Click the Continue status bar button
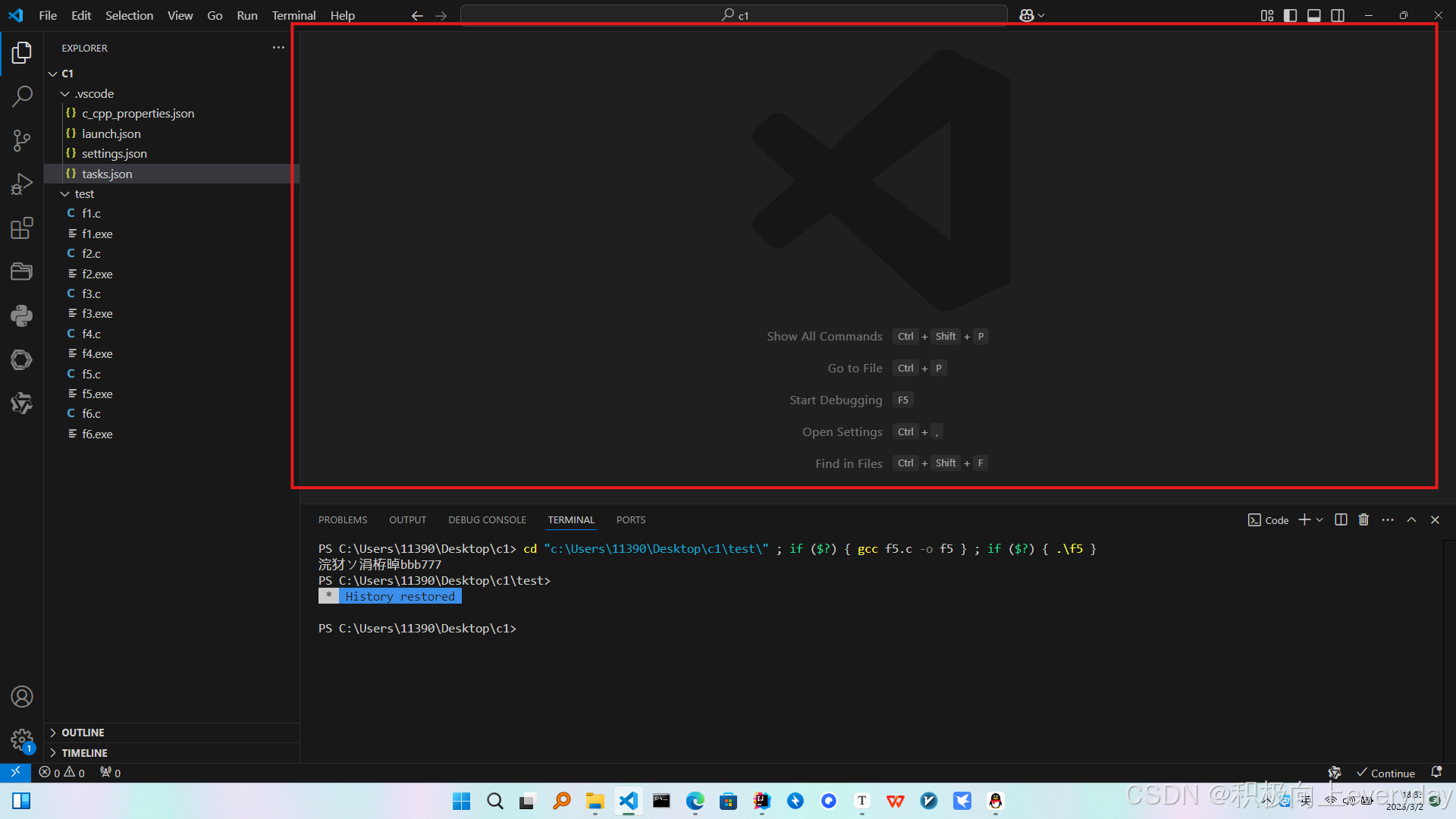This screenshot has width=1456, height=819. click(x=1385, y=773)
